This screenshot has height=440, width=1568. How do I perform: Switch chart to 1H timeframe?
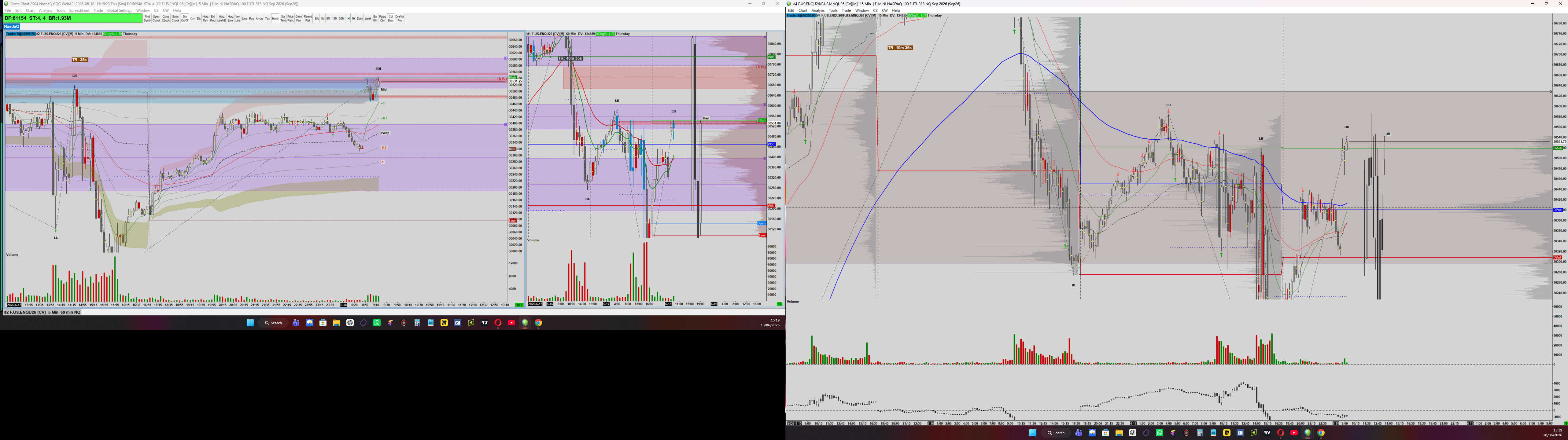(x=348, y=19)
